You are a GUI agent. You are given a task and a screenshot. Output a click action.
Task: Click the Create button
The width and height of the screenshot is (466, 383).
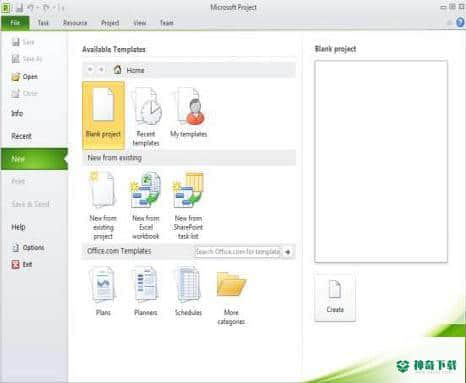[x=335, y=298]
